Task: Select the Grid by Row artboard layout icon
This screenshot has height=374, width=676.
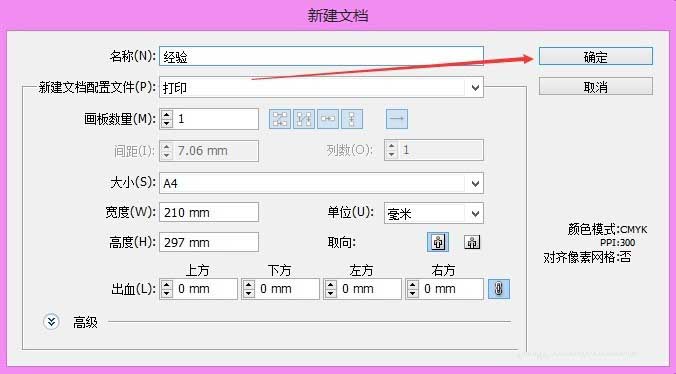Action: [280, 118]
